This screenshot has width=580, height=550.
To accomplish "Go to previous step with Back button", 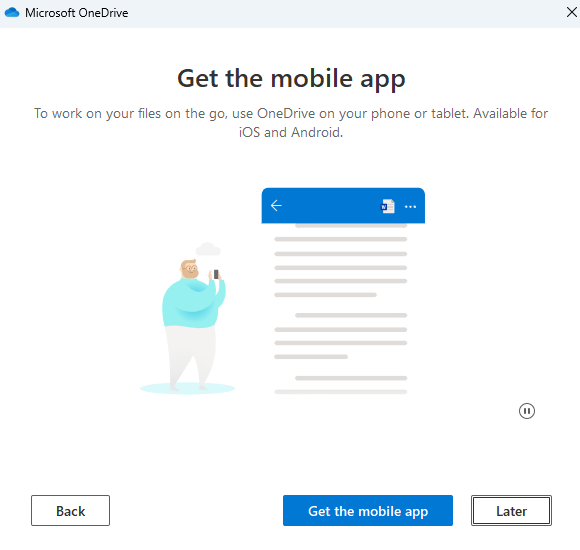I will pyautogui.click(x=70, y=510).
